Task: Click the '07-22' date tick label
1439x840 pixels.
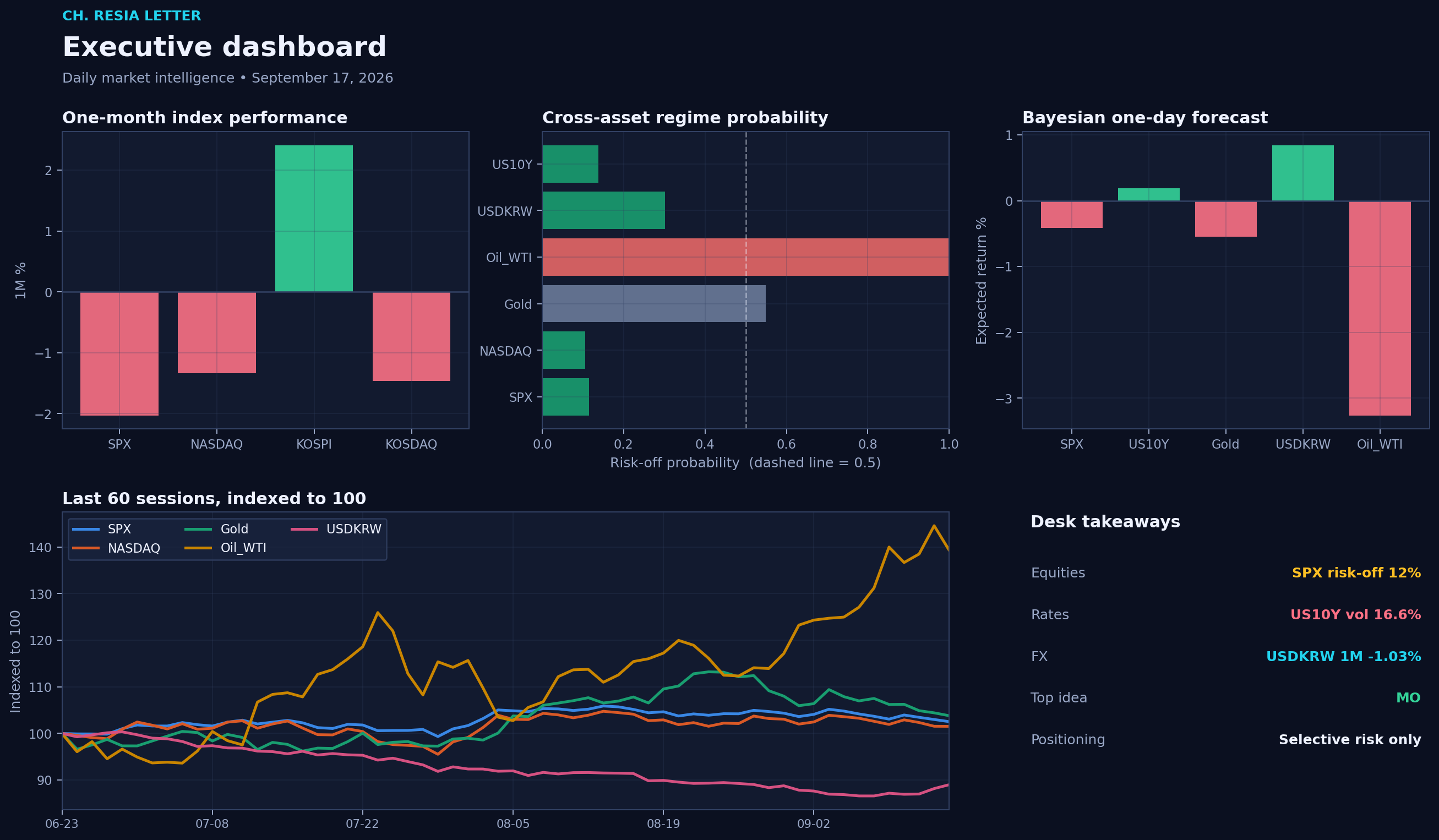Action: pos(362,823)
